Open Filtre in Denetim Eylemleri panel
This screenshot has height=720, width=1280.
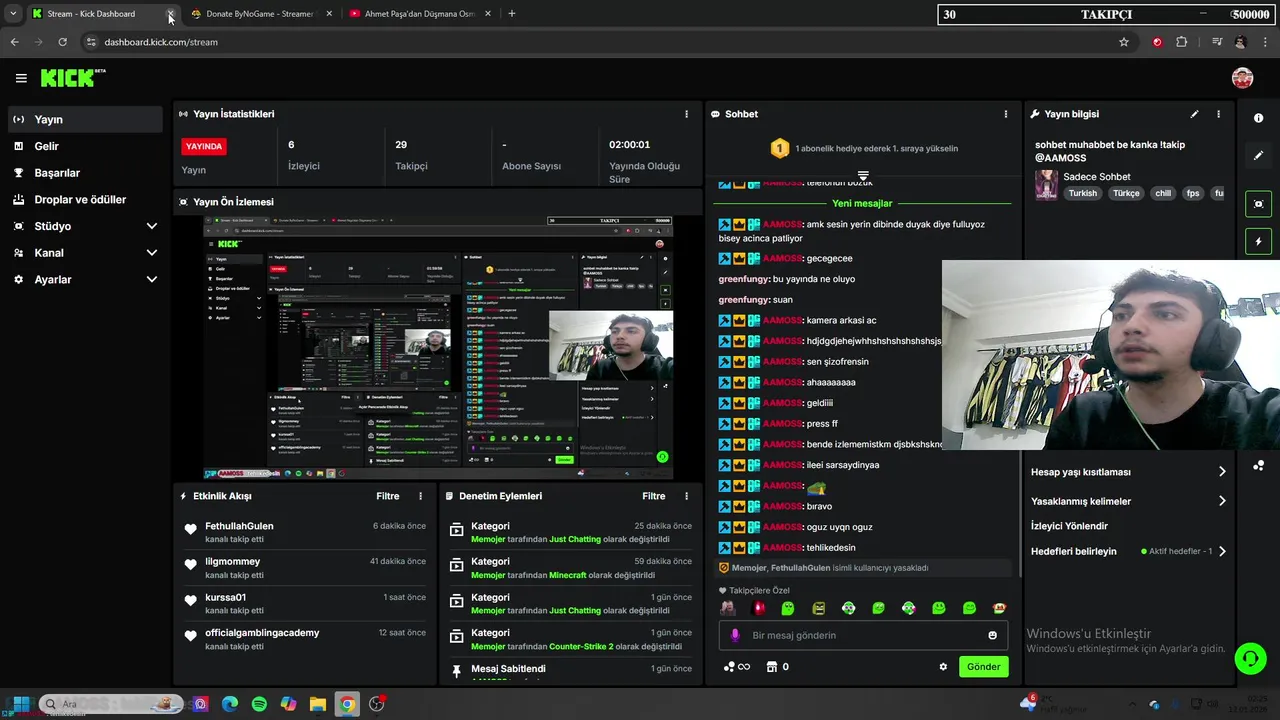tap(653, 496)
